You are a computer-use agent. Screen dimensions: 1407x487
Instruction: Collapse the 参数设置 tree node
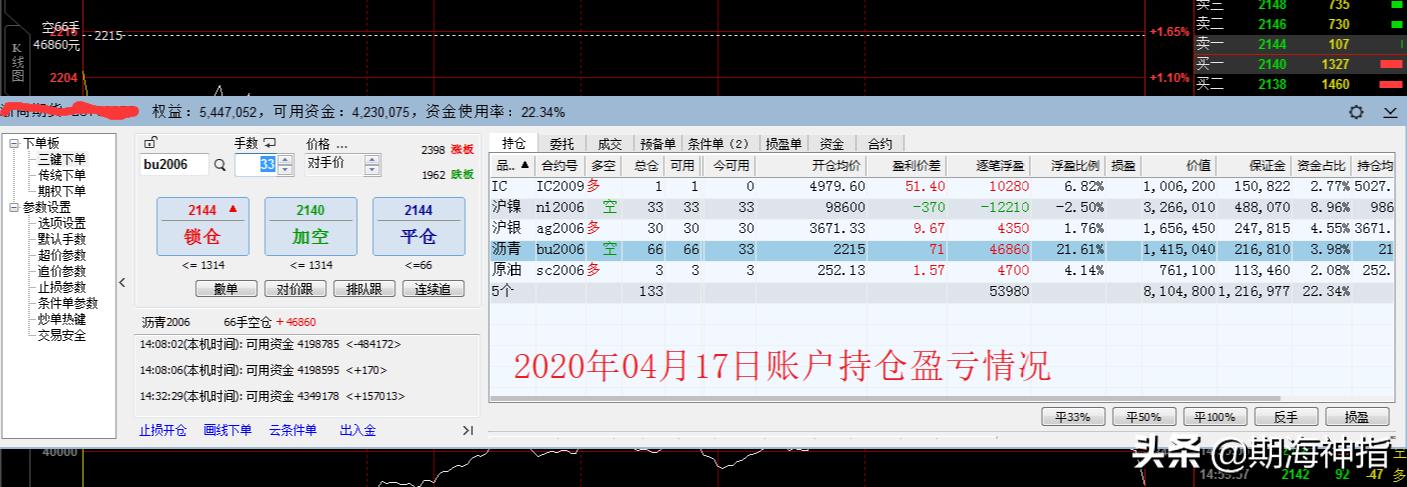click(x=14, y=207)
